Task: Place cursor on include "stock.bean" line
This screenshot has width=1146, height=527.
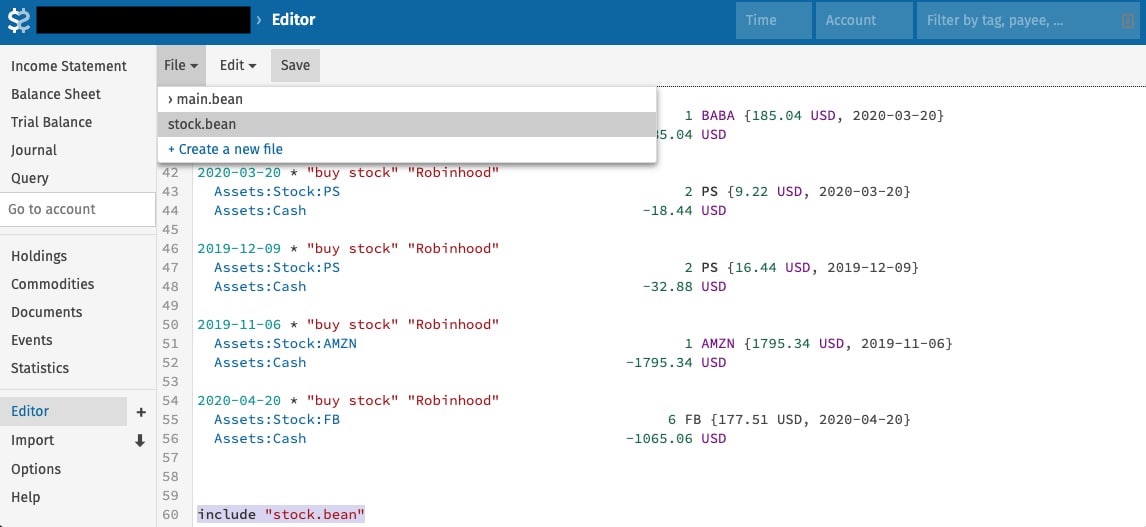Action: click(281, 514)
